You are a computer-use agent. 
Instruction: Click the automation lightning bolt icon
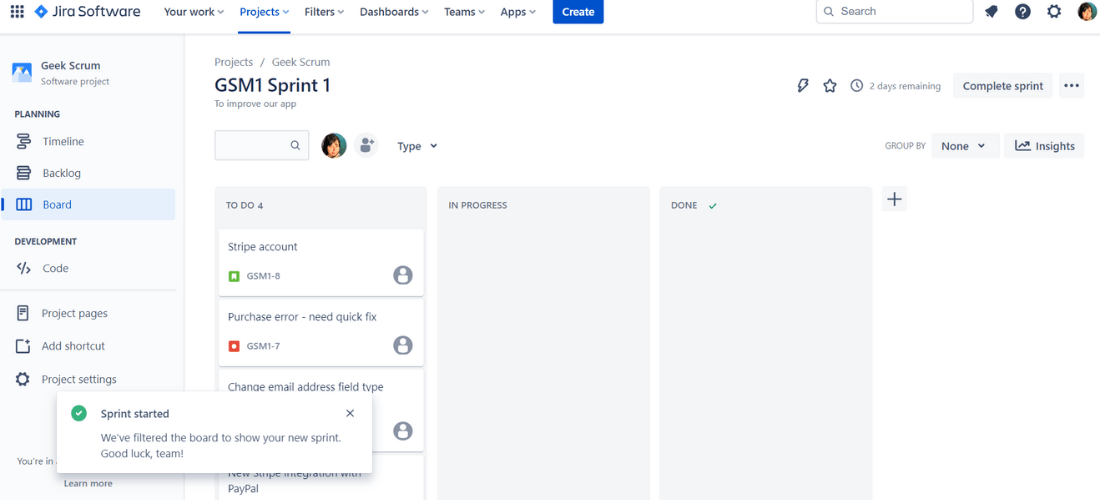[803, 86]
